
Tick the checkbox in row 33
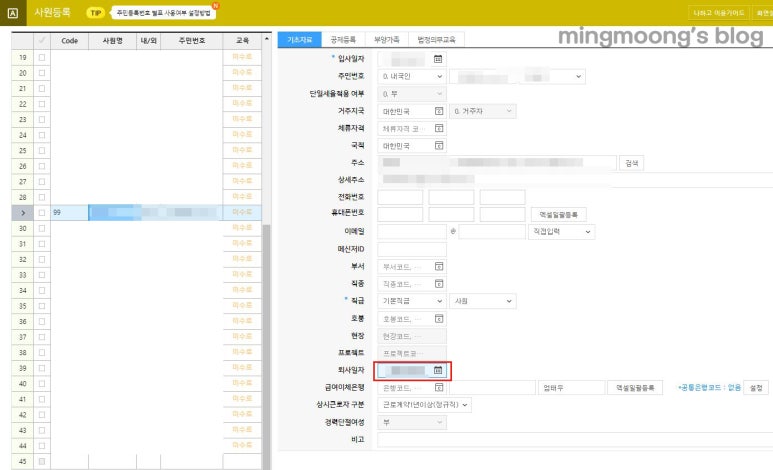click(42, 275)
